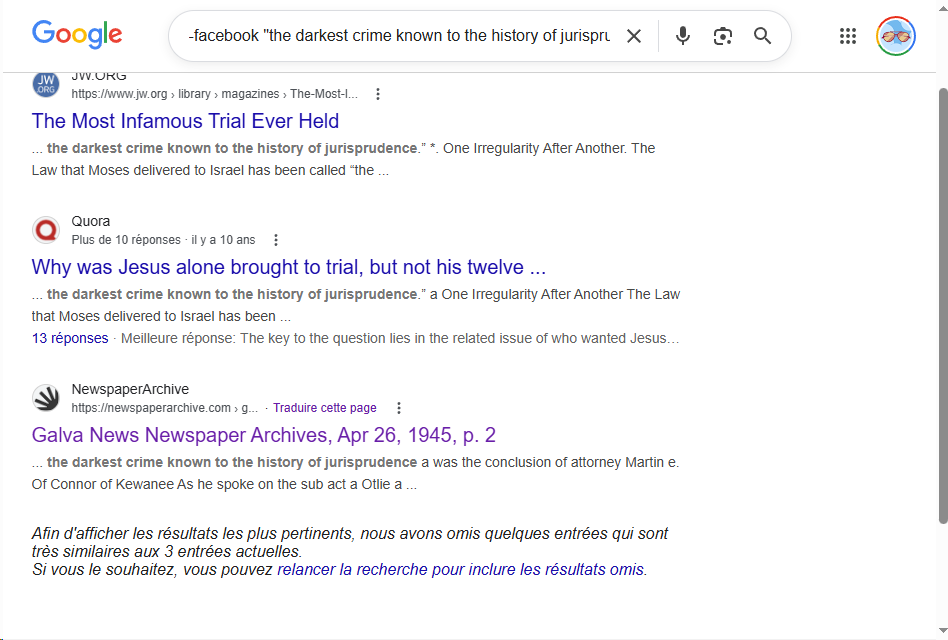948x640 pixels.
Task: Open the Quora result about Jesus's trial
Action: pyautogui.click(x=288, y=267)
